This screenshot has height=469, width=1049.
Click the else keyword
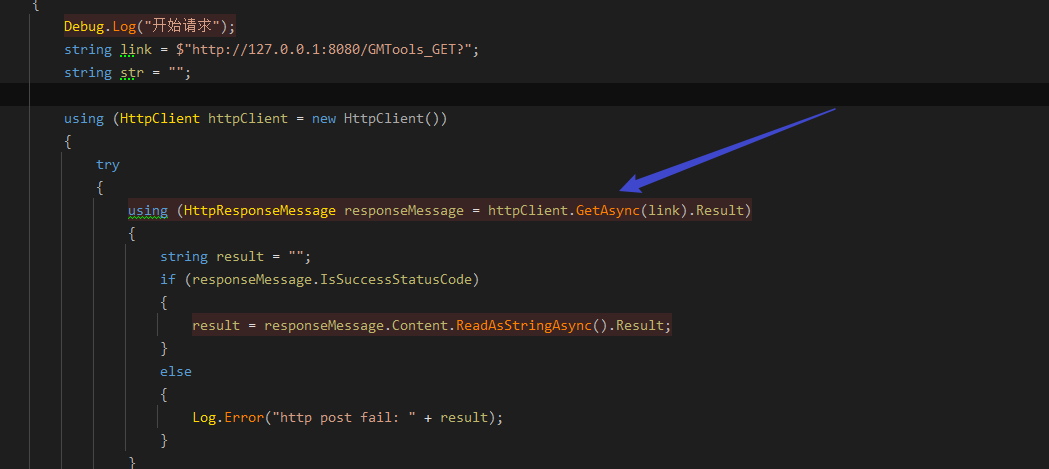pos(176,371)
